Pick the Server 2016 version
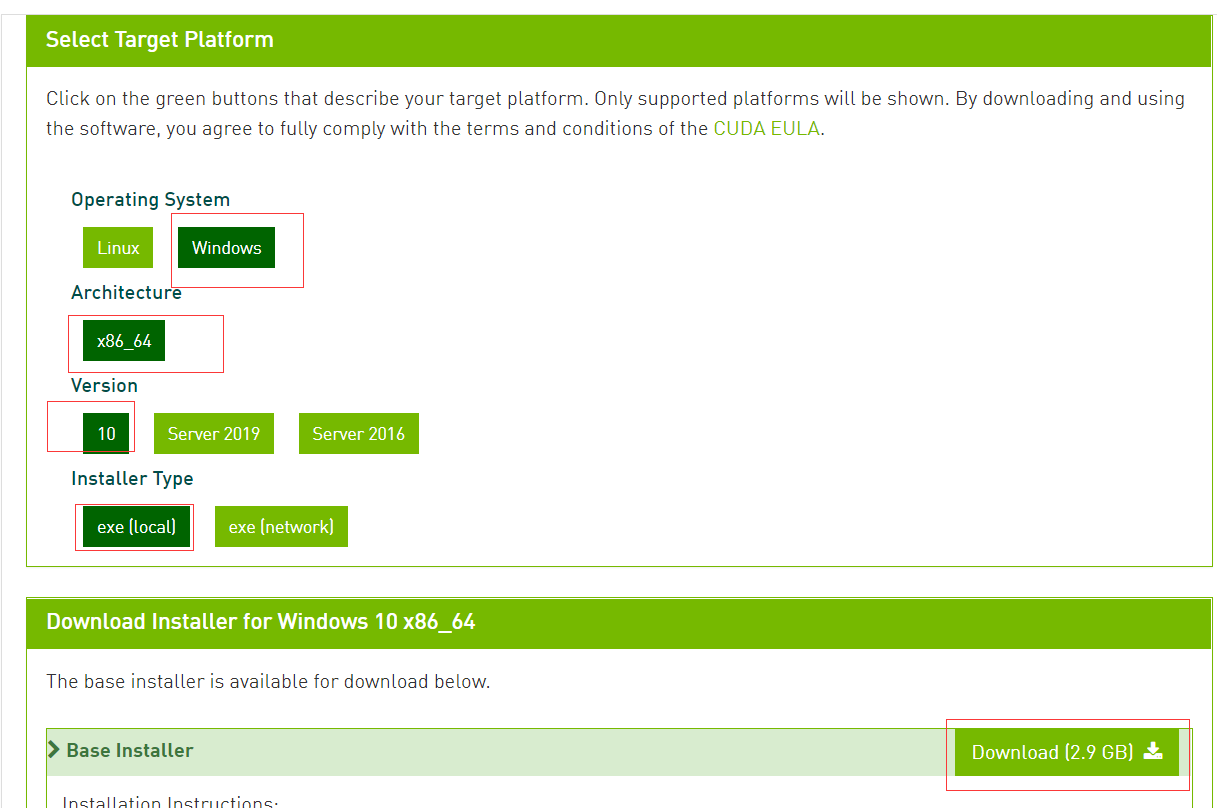This screenshot has width=1217, height=808. pyautogui.click(x=359, y=434)
